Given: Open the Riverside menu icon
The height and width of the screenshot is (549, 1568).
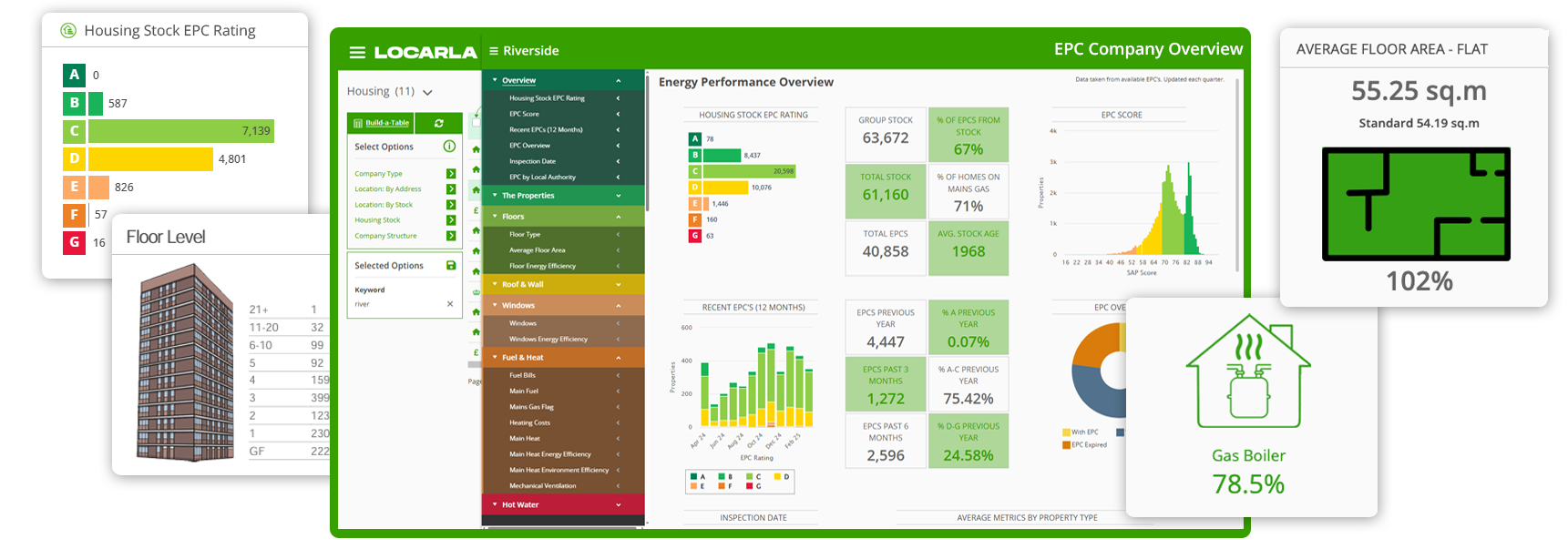Looking at the screenshot, I should coord(494,51).
